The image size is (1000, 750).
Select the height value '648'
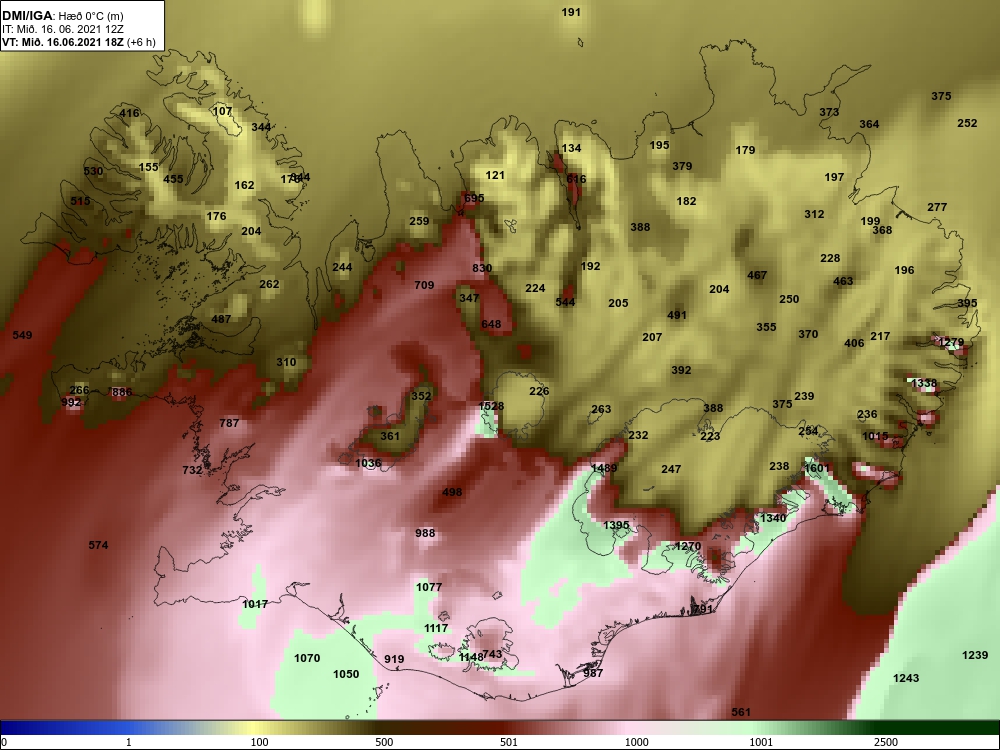tap(491, 324)
